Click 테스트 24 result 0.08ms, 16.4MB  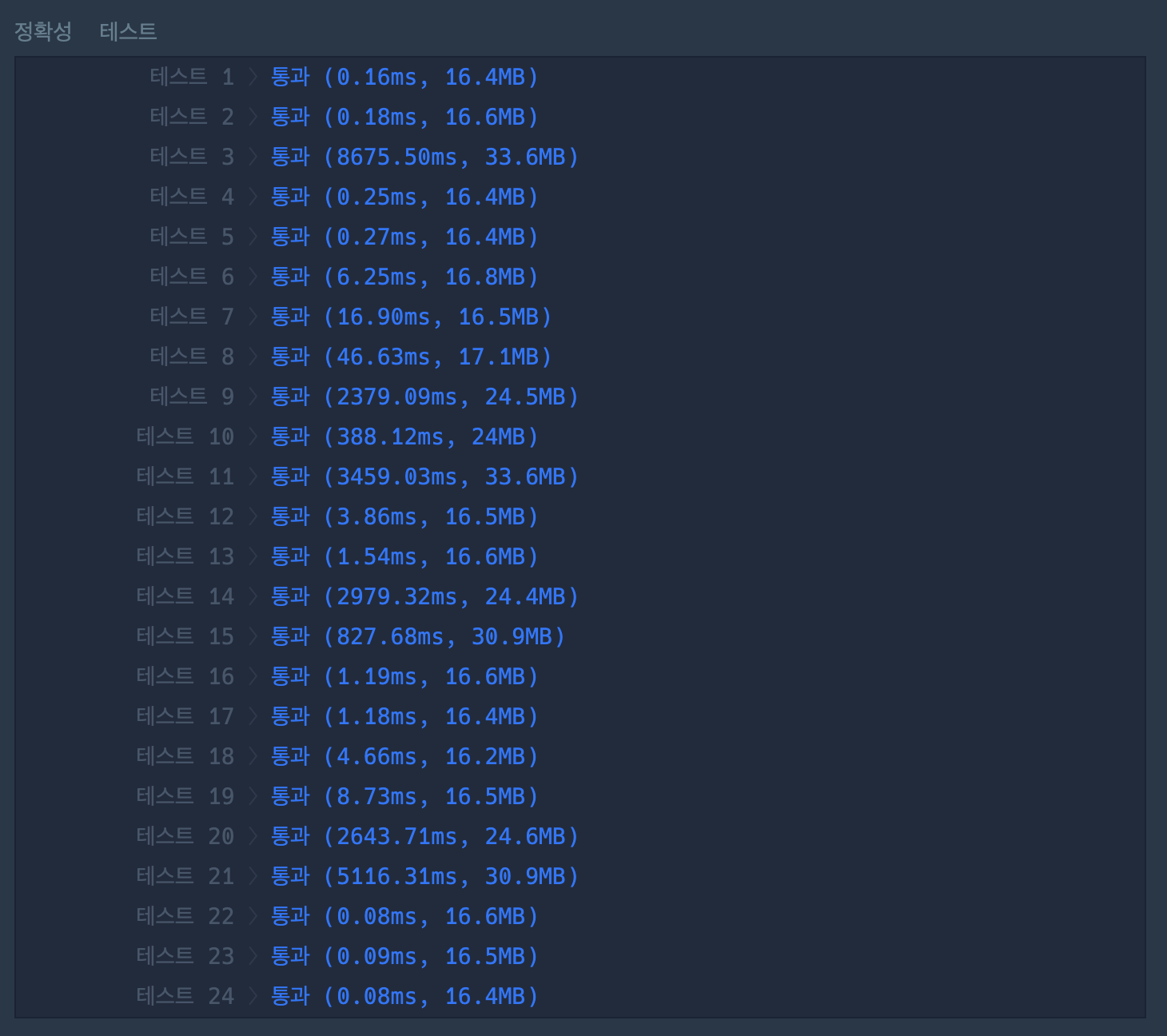(405, 996)
